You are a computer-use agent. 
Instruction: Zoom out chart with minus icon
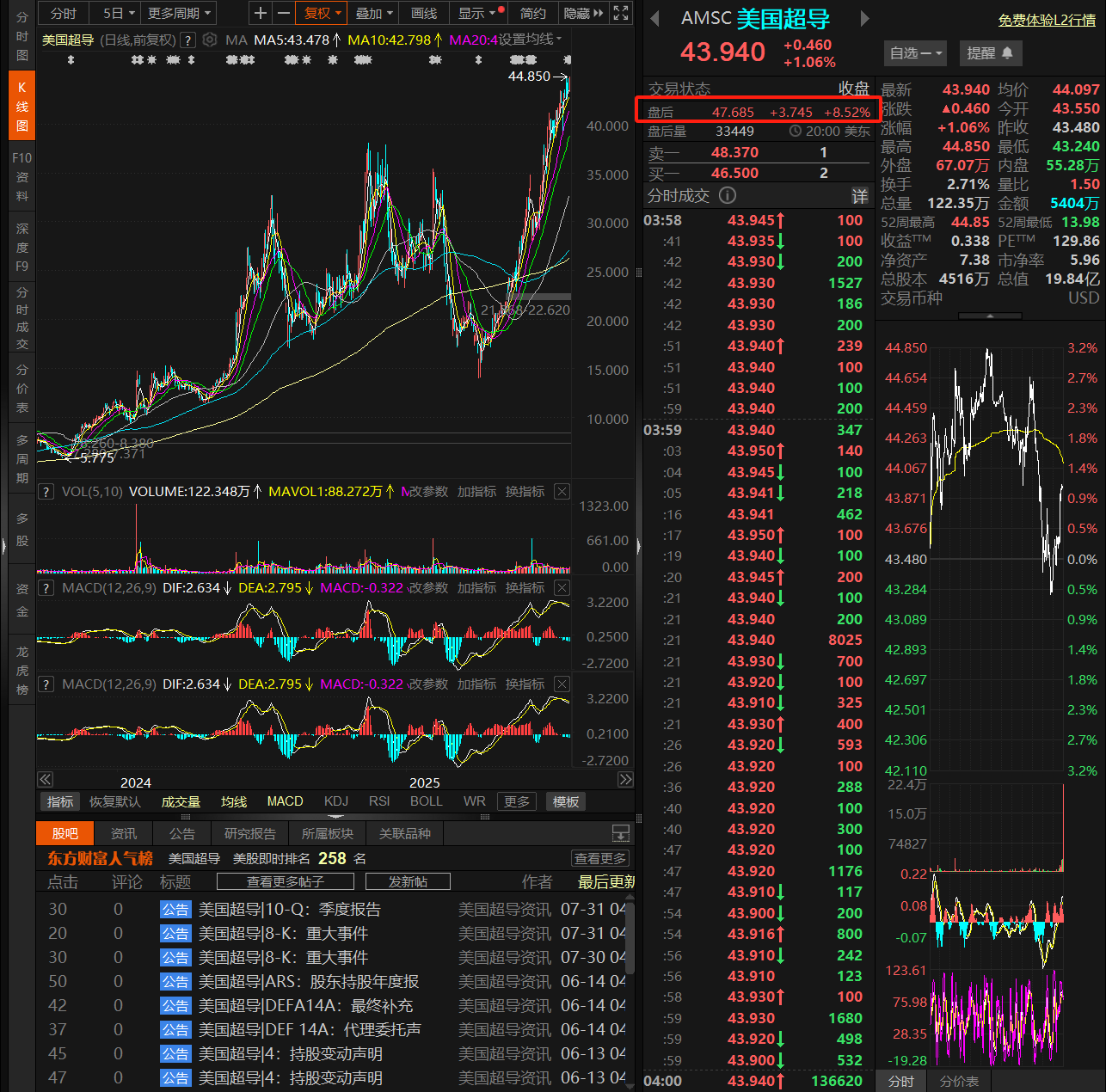click(284, 13)
